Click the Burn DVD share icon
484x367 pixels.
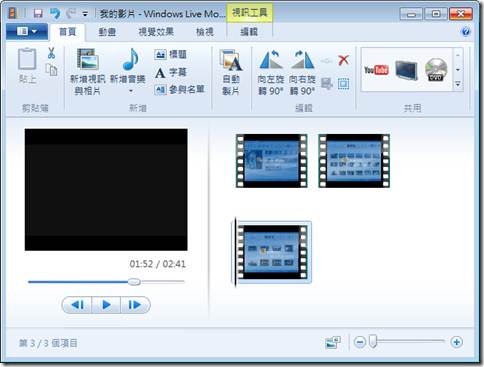(x=436, y=70)
